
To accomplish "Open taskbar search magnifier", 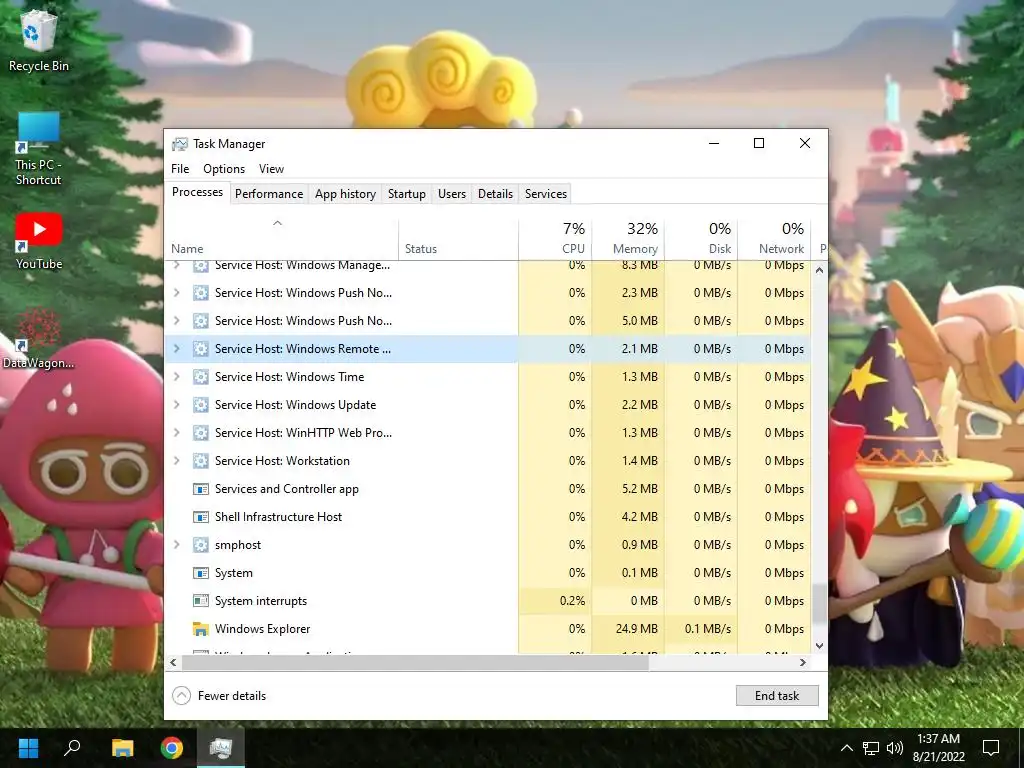I will click(x=72, y=748).
